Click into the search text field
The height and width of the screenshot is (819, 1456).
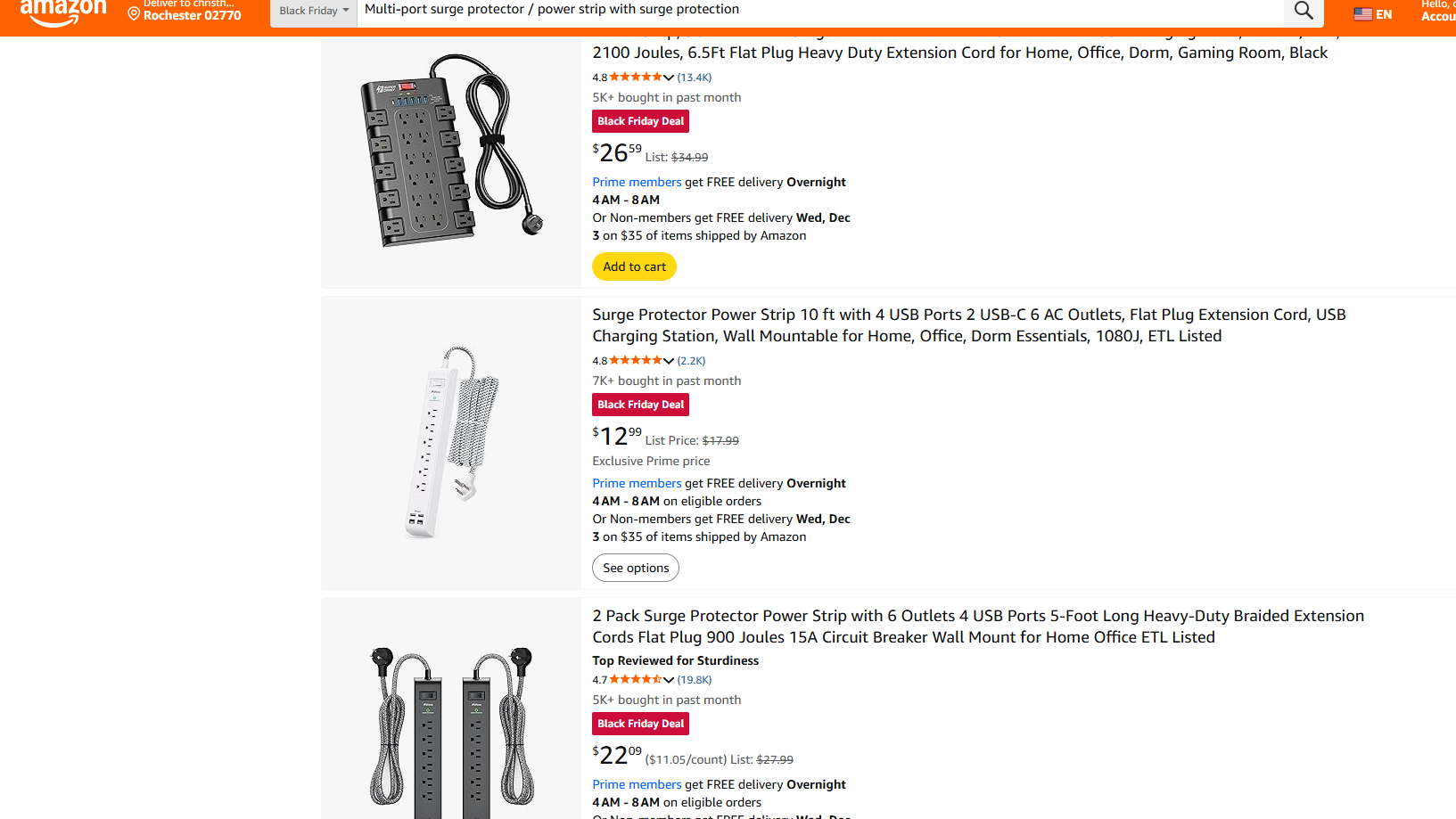click(x=802, y=10)
